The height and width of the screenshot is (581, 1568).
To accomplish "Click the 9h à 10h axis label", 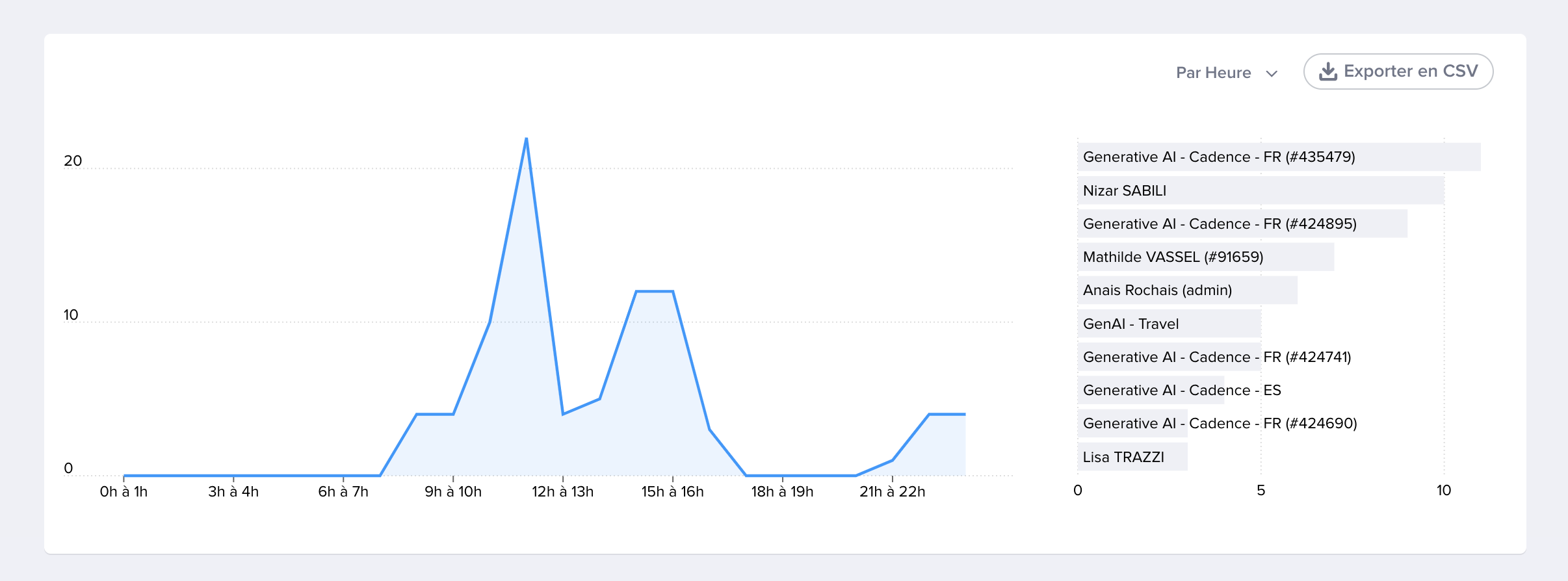I will tap(453, 492).
